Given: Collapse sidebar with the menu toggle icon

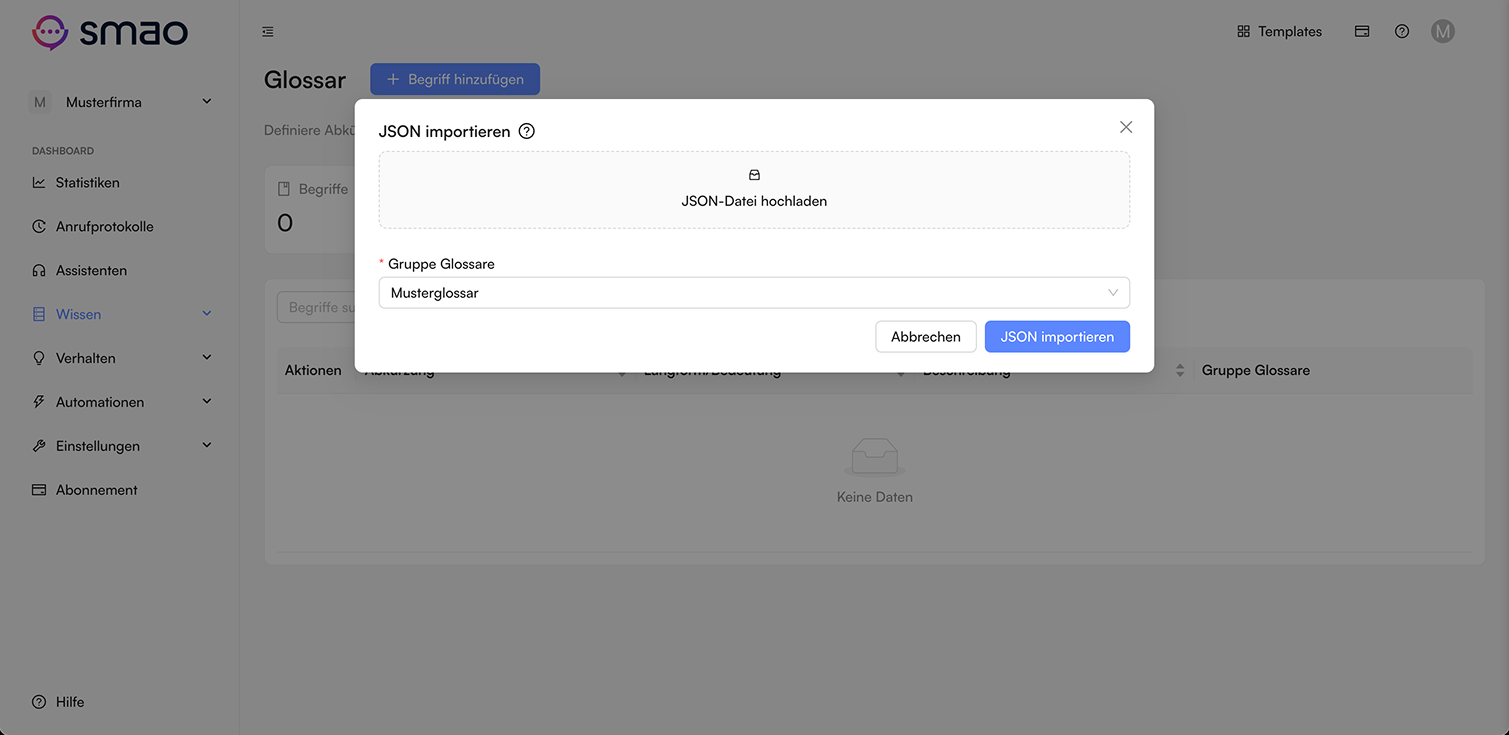Looking at the screenshot, I should pyautogui.click(x=268, y=32).
